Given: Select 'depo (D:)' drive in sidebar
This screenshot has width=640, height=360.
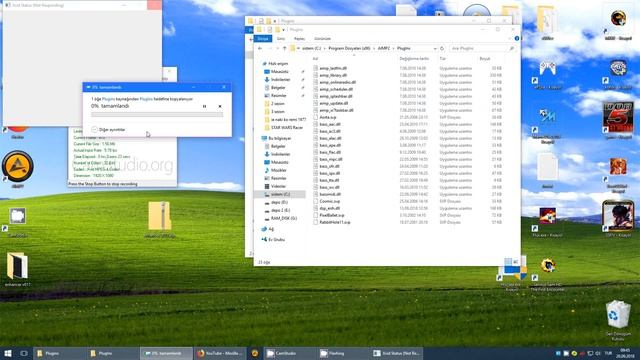Looking at the screenshot, I should [x=279, y=202].
